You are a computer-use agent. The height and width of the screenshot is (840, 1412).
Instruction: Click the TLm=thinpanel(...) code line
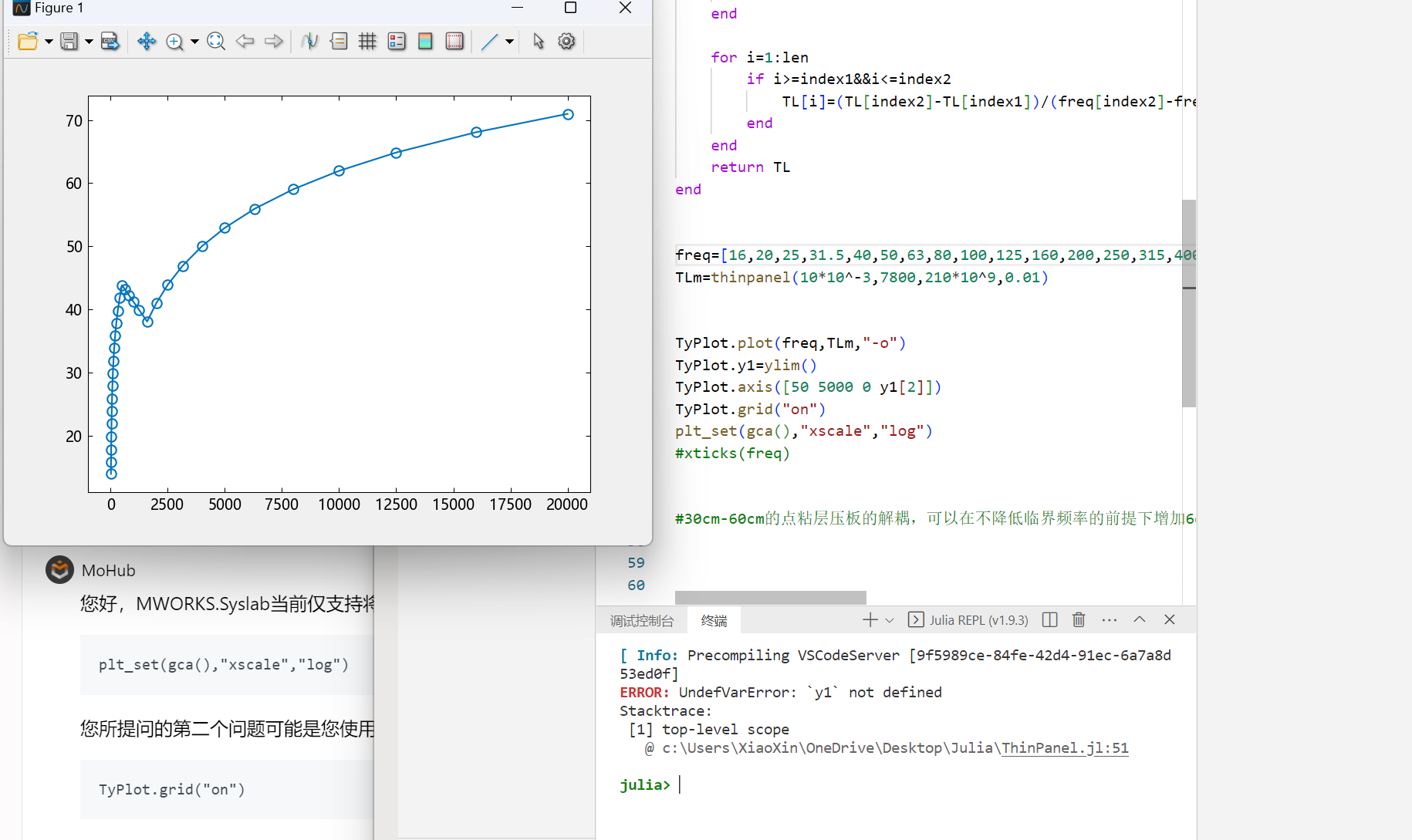point(862,278)
